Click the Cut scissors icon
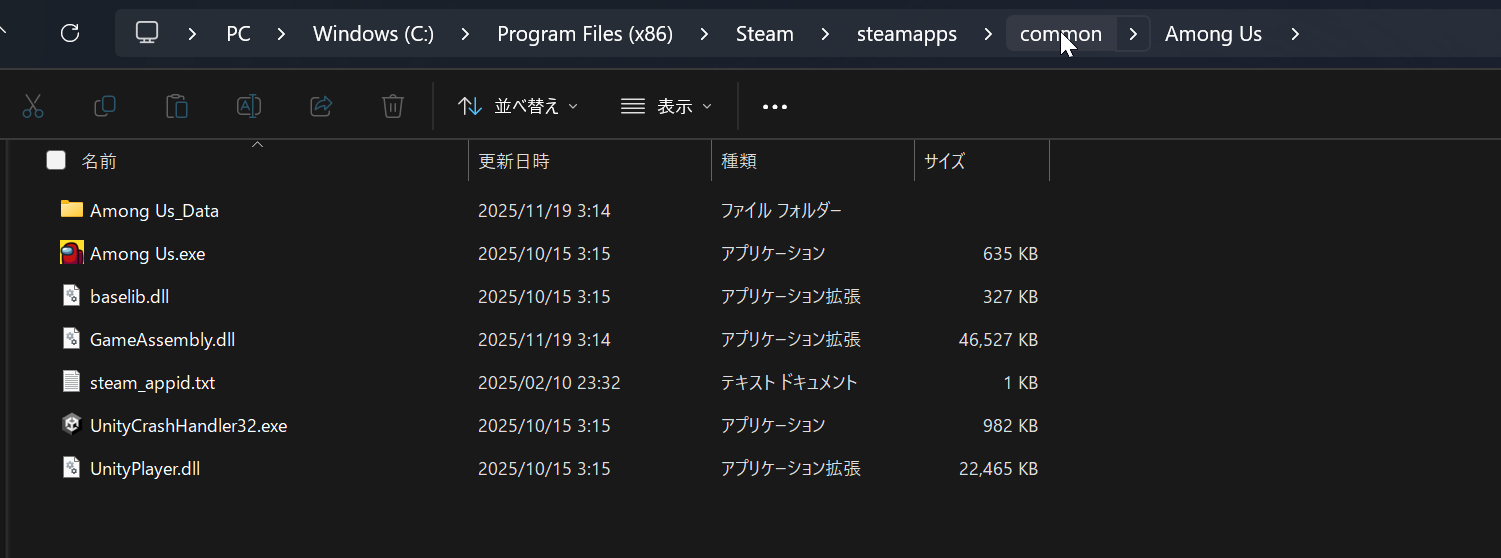 click(33, 106)
